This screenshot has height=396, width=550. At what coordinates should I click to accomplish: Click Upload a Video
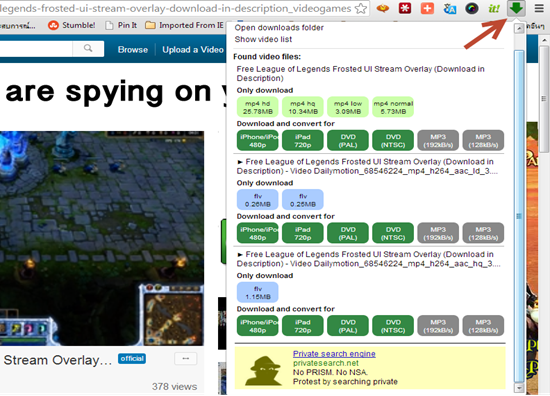(193, 50)
